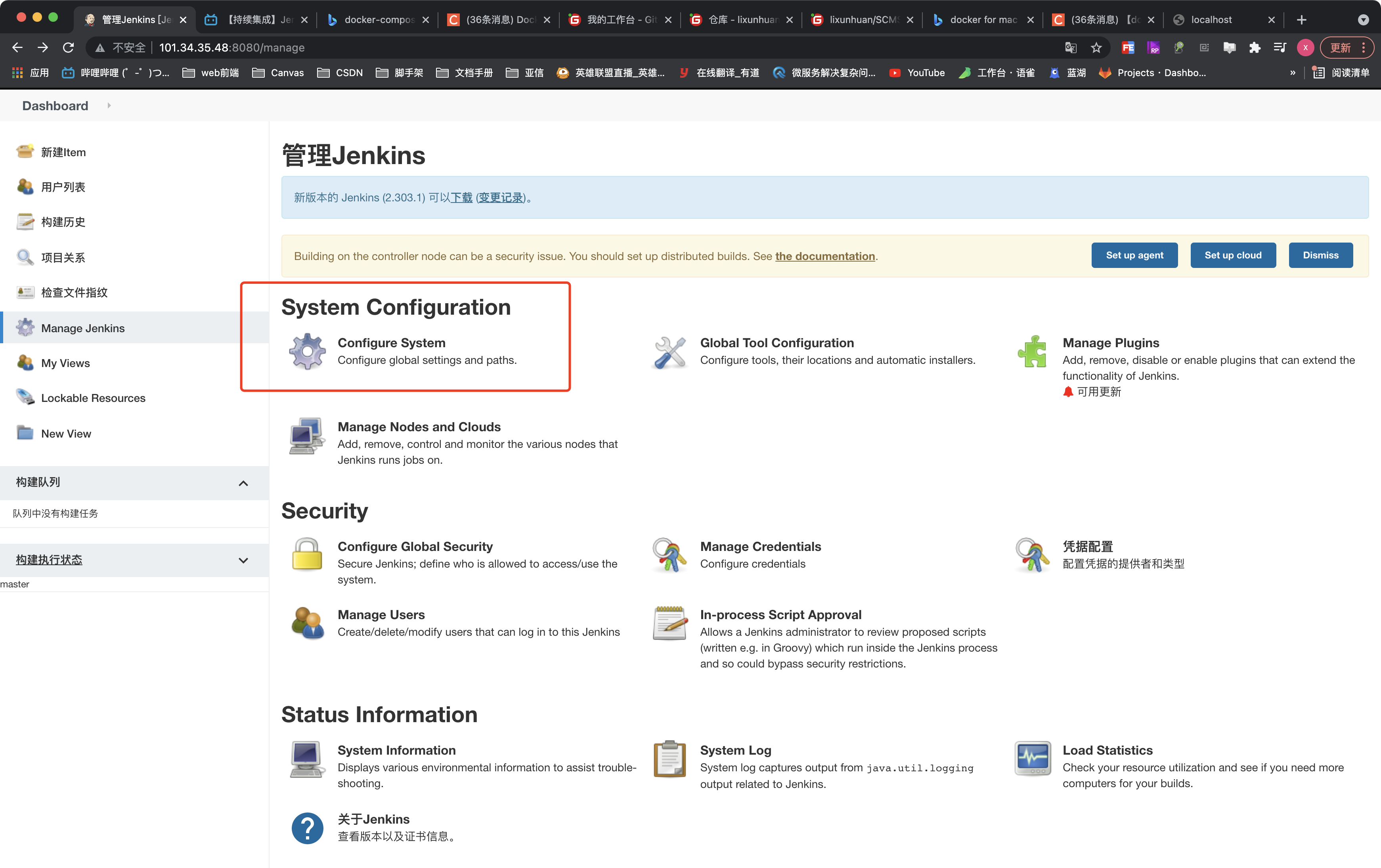Click the Set up agent button
The width and height of the screenshot is (1381, 868).
pyautogui.click(x=1134, y=255)
